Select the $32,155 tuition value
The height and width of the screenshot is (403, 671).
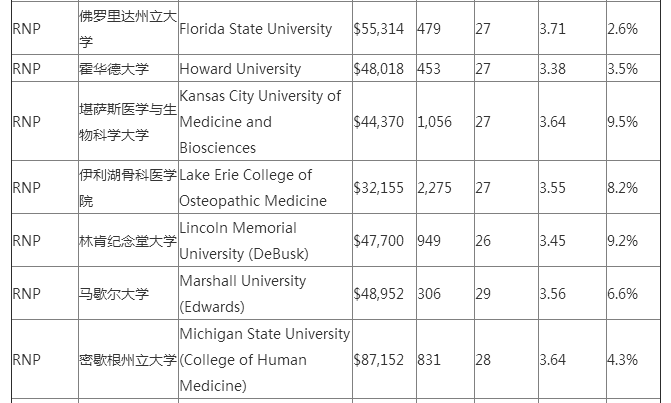[x=379, y=187]
